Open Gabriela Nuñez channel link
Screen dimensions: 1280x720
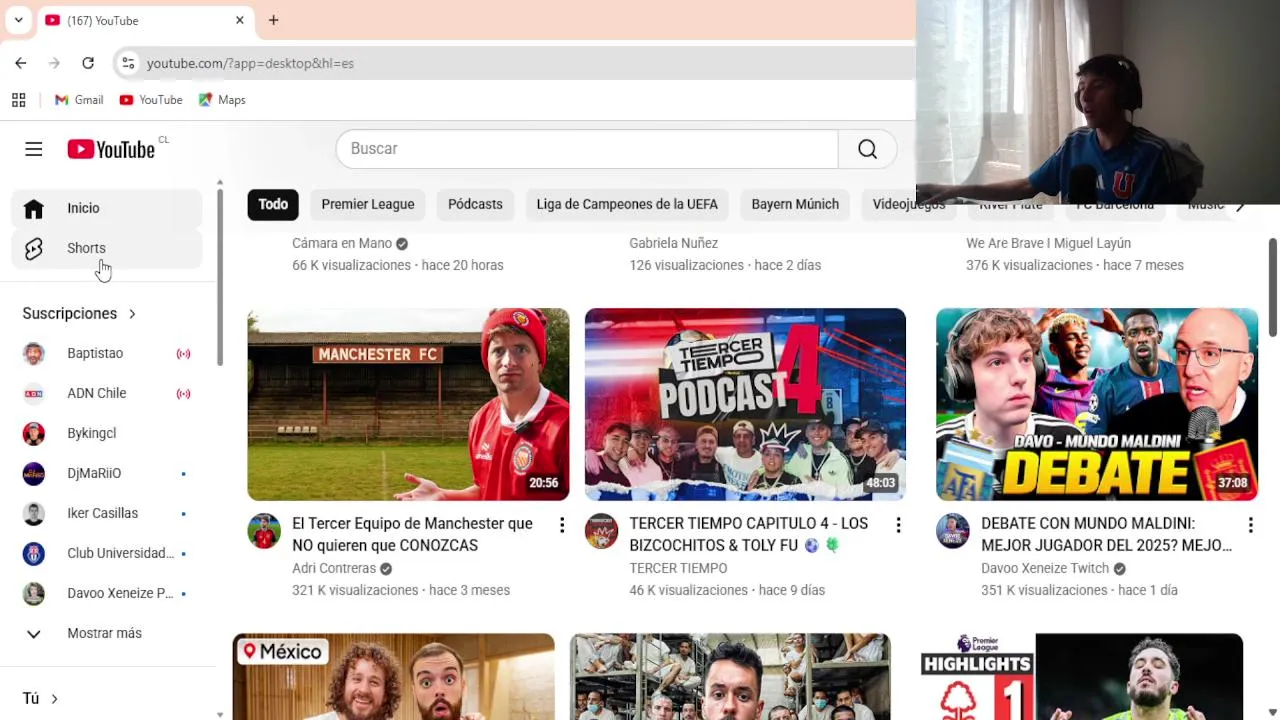click(x=673, y=243)
